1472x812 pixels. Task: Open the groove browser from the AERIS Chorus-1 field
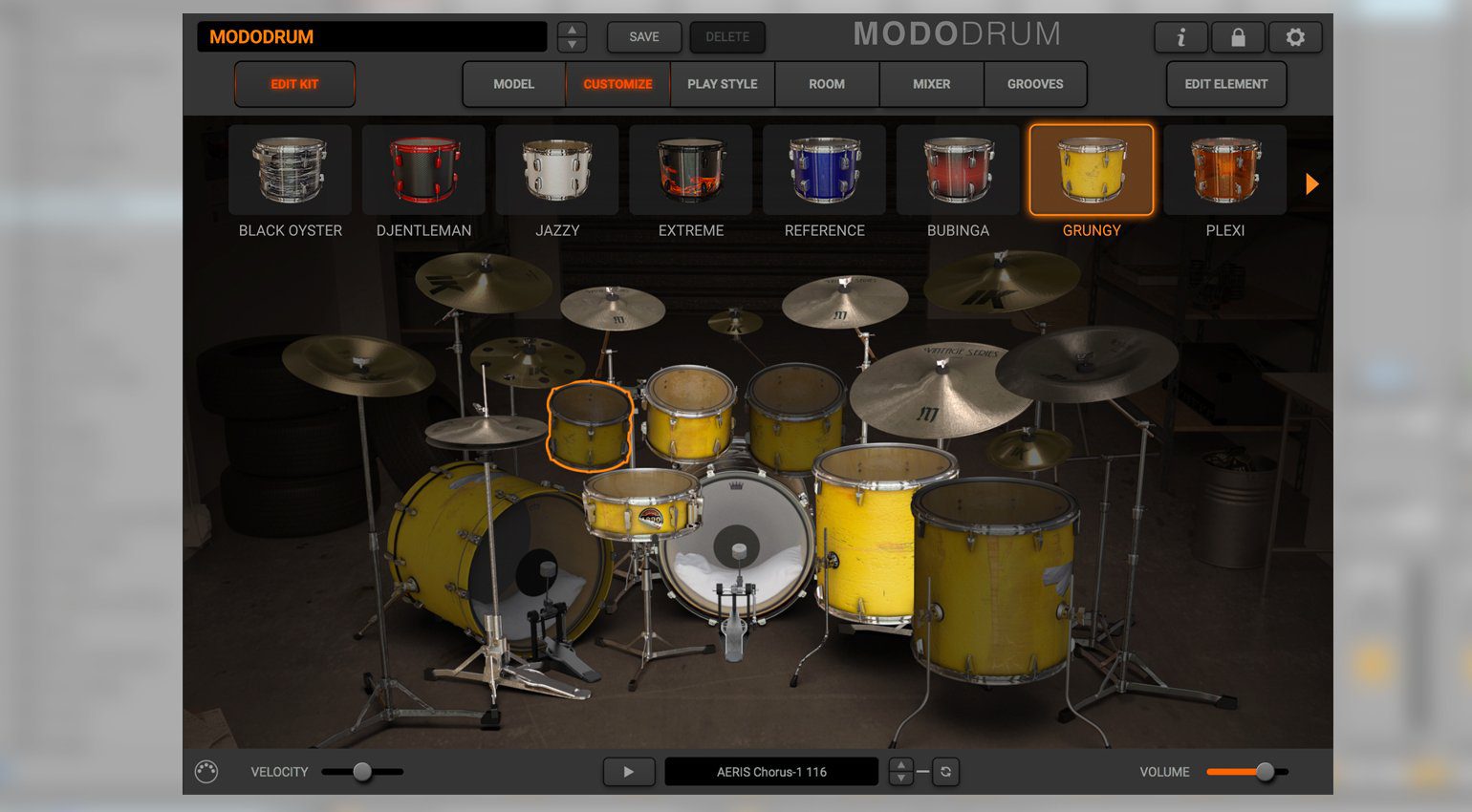coord(771,771)
